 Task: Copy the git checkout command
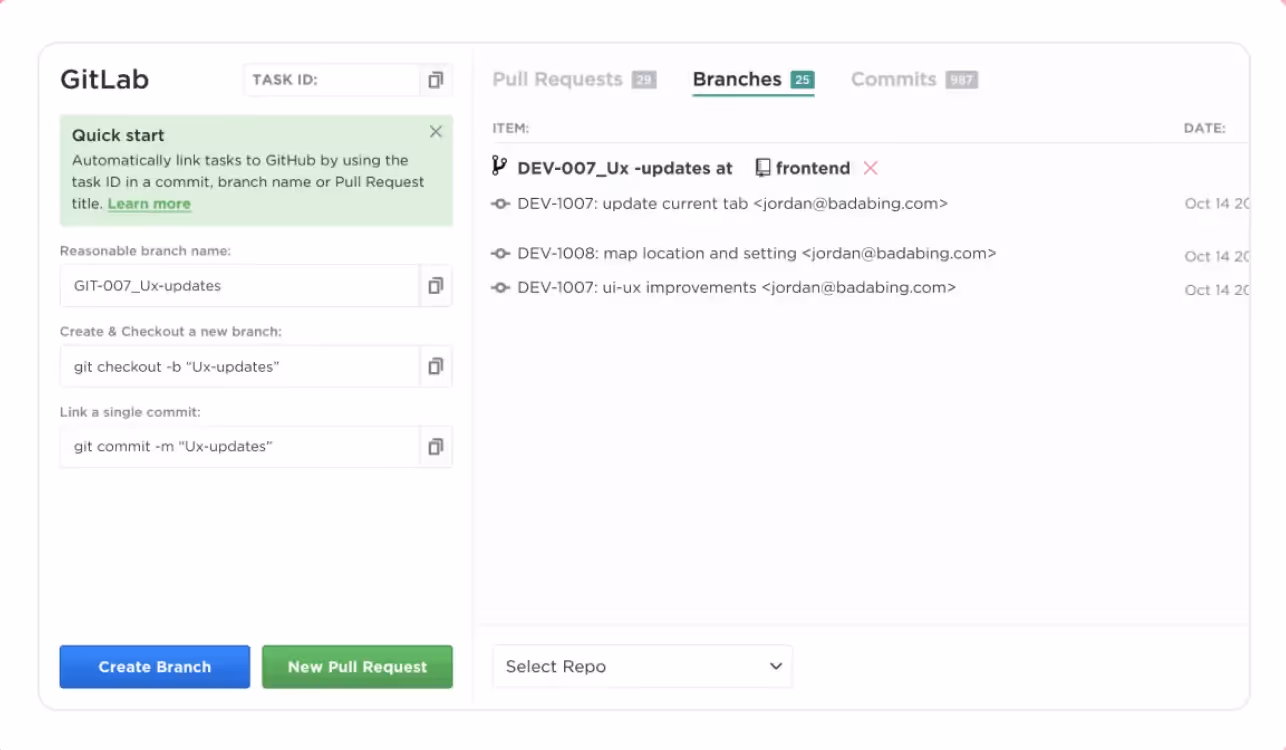[435, 367]
